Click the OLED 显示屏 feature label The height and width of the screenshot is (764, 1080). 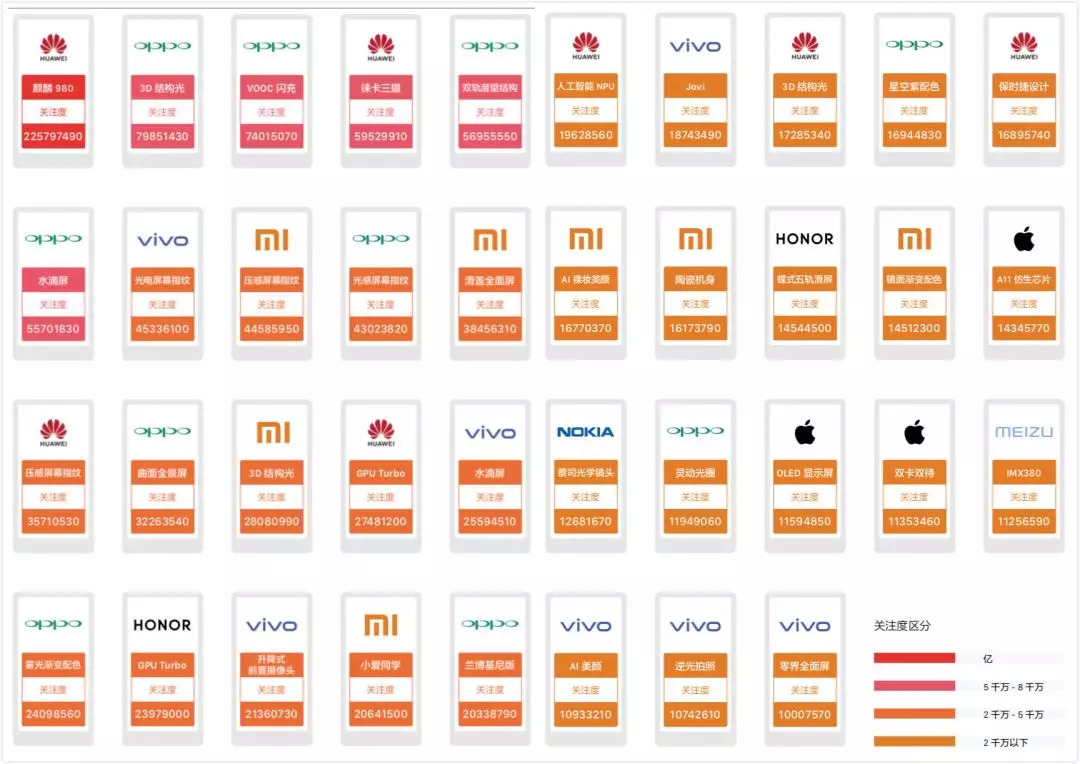804,473
